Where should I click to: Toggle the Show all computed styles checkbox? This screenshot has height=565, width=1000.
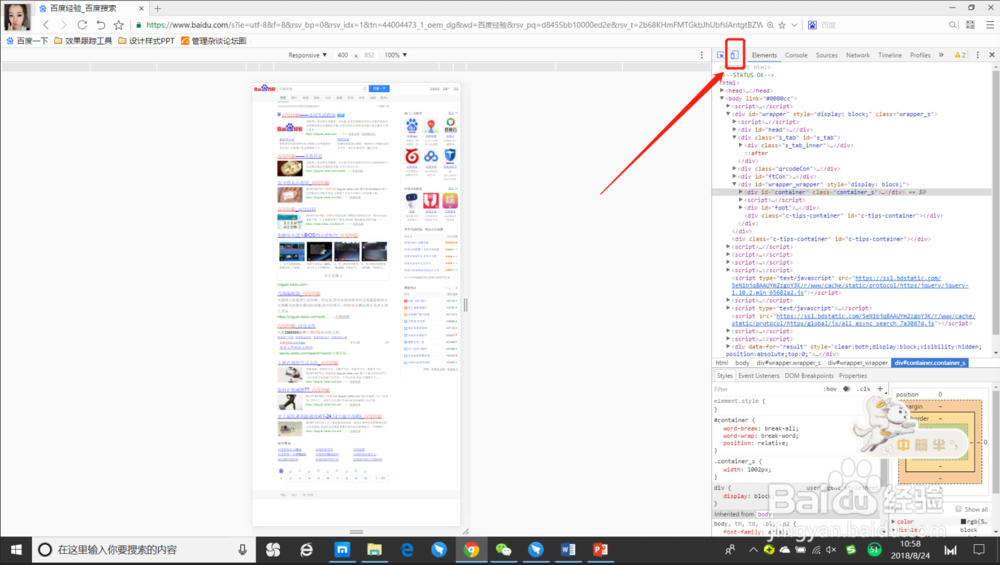(x=959, y=509)
